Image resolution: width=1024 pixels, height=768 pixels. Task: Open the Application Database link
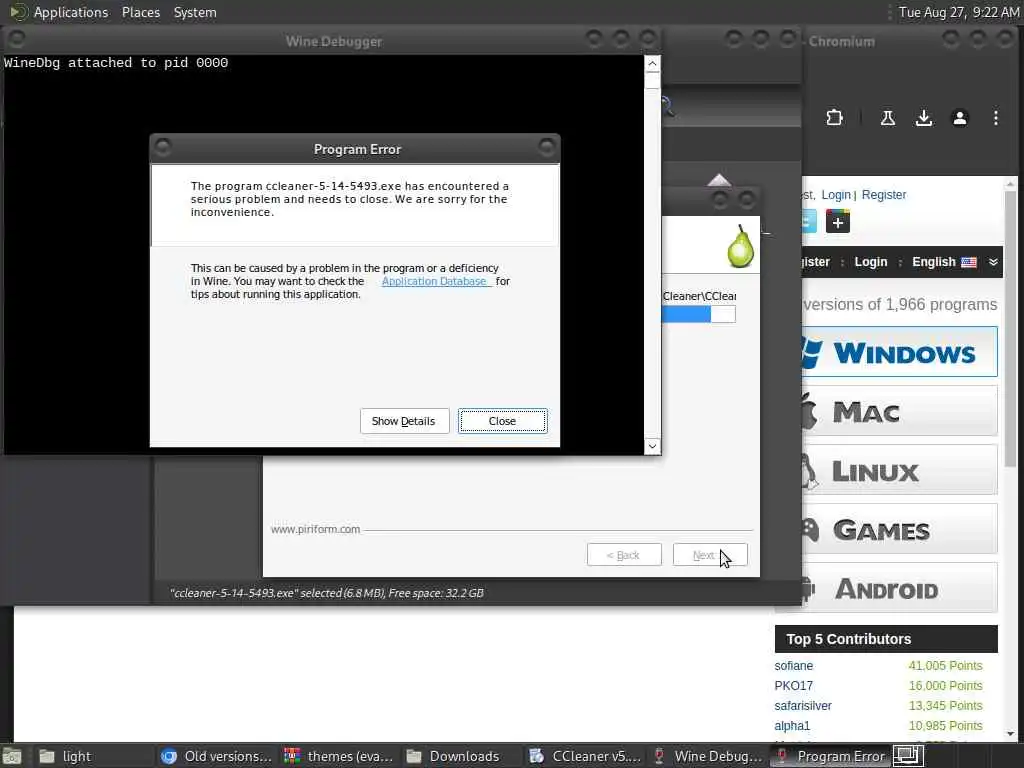point(435,281)
